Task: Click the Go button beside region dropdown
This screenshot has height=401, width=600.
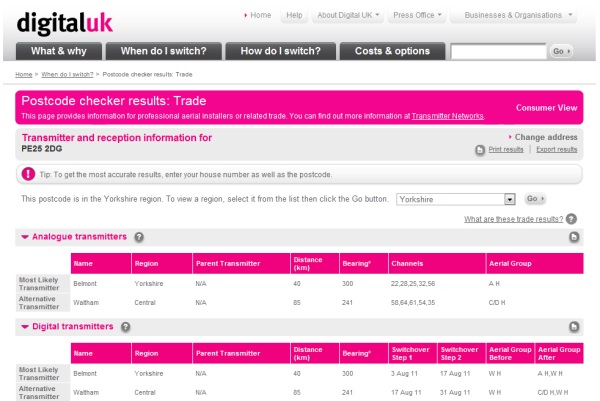Action: (535, 199)
